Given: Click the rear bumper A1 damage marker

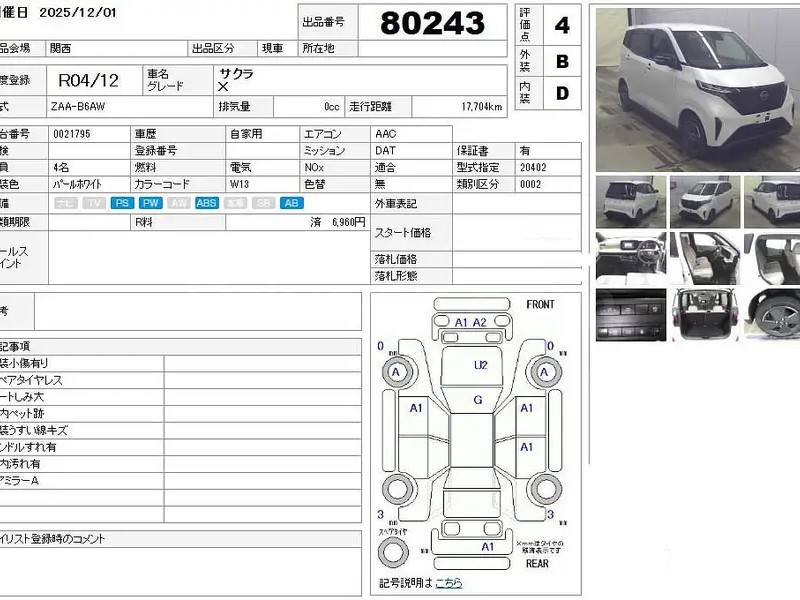Looking at the screenshot, I should (x=487, y=547).
